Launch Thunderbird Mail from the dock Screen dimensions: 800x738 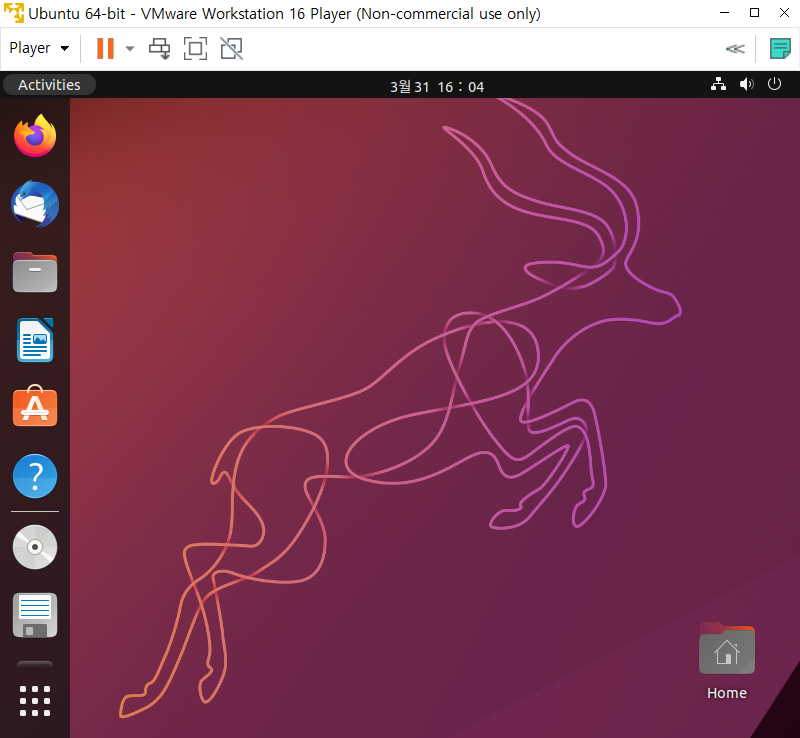35,204
